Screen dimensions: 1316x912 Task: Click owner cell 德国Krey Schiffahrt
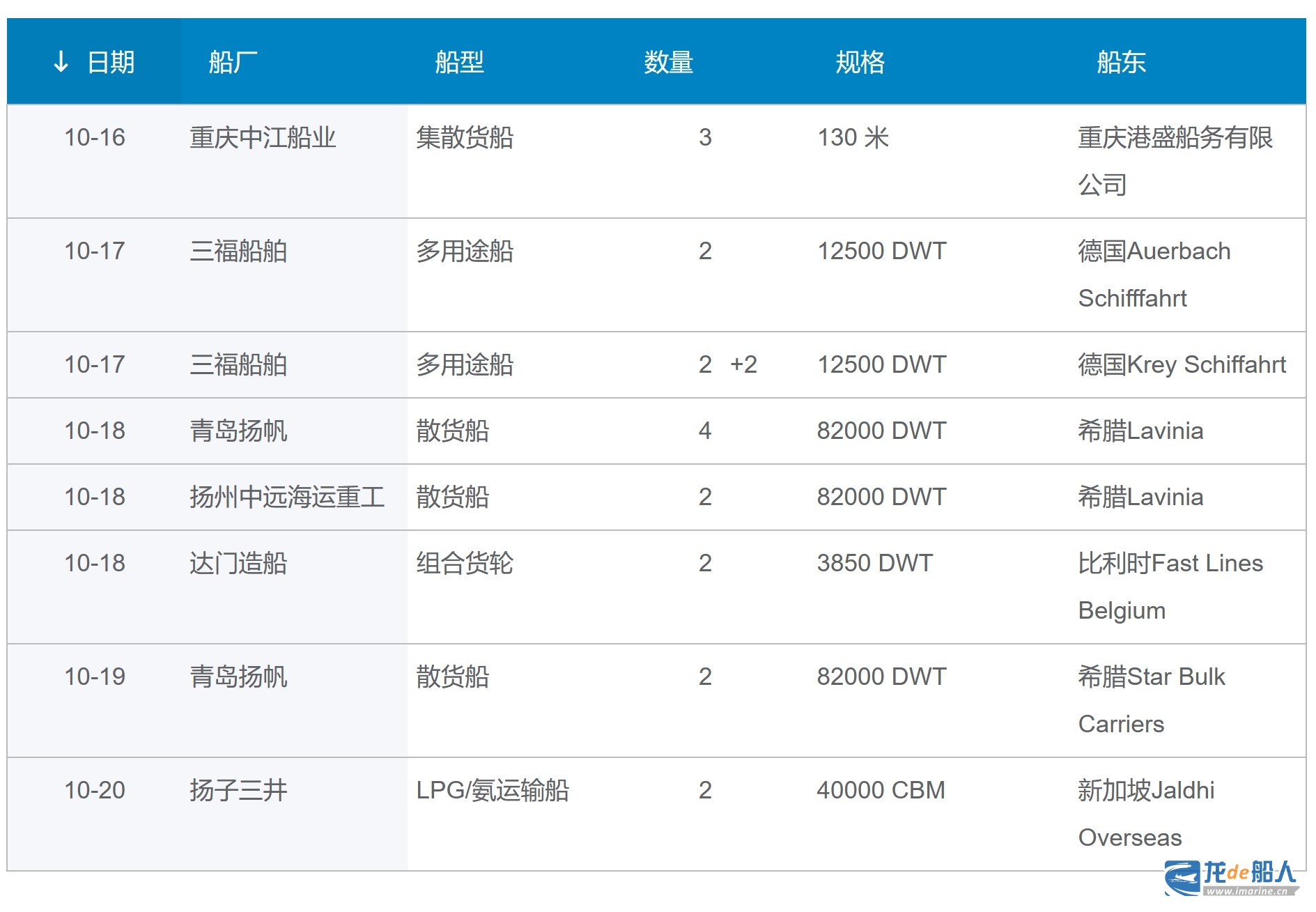[x=1182, y=364]
